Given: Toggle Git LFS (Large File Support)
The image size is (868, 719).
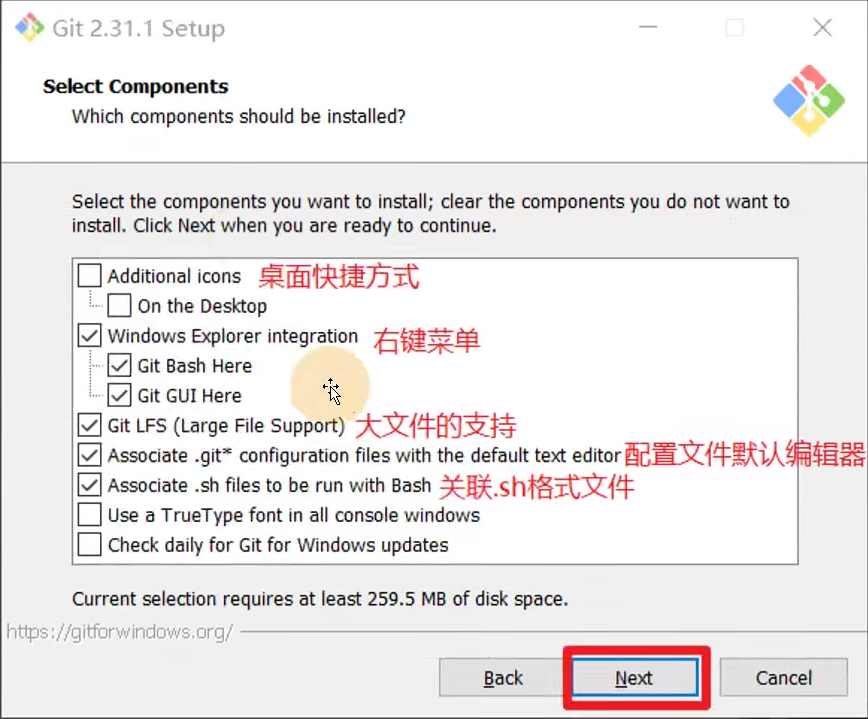Looking at the screenshot, I should point(90,425).
